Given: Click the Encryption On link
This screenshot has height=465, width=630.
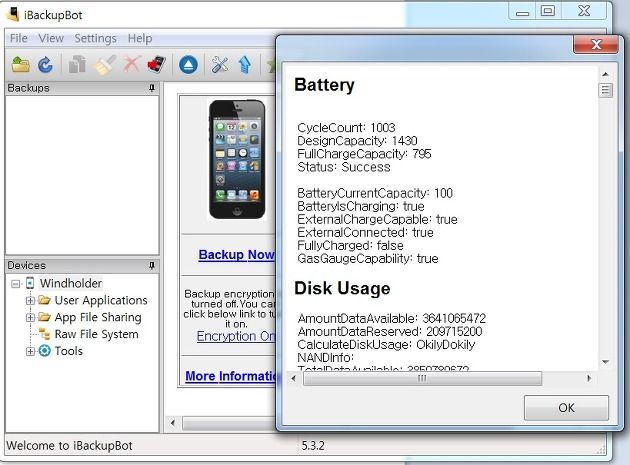Looking at the screenshot, I should (236, 336).
